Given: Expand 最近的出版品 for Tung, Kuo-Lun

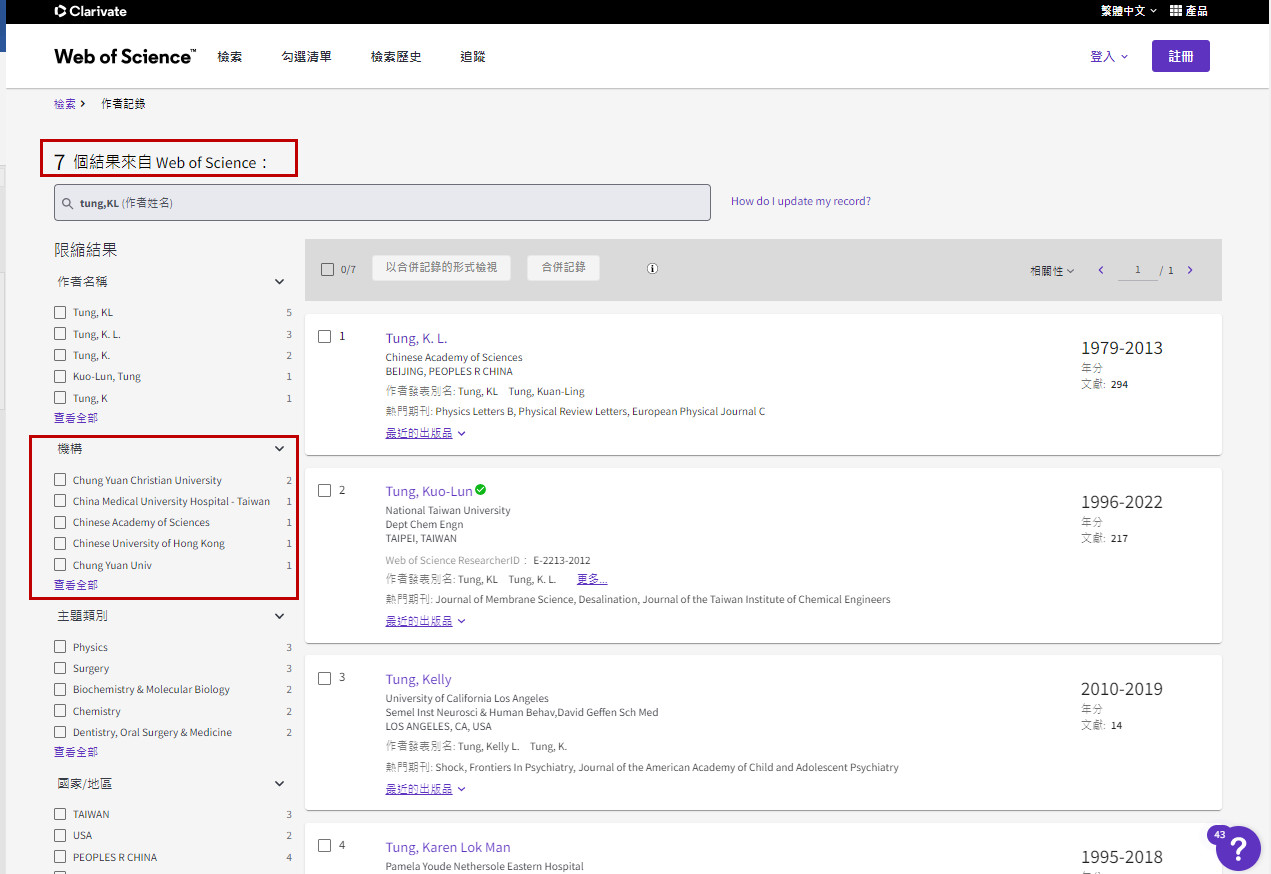Looking at the screenshot, I should point(425,621).
